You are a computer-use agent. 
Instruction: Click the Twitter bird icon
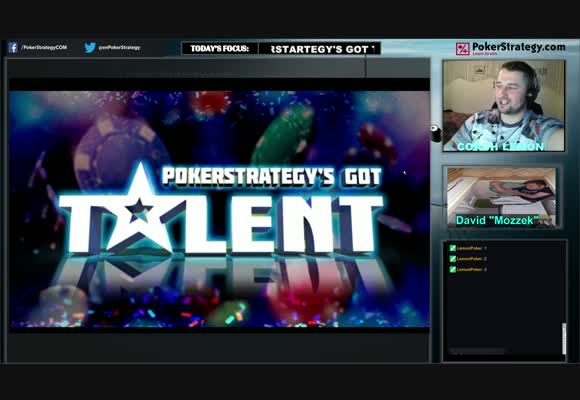[90, 47]
